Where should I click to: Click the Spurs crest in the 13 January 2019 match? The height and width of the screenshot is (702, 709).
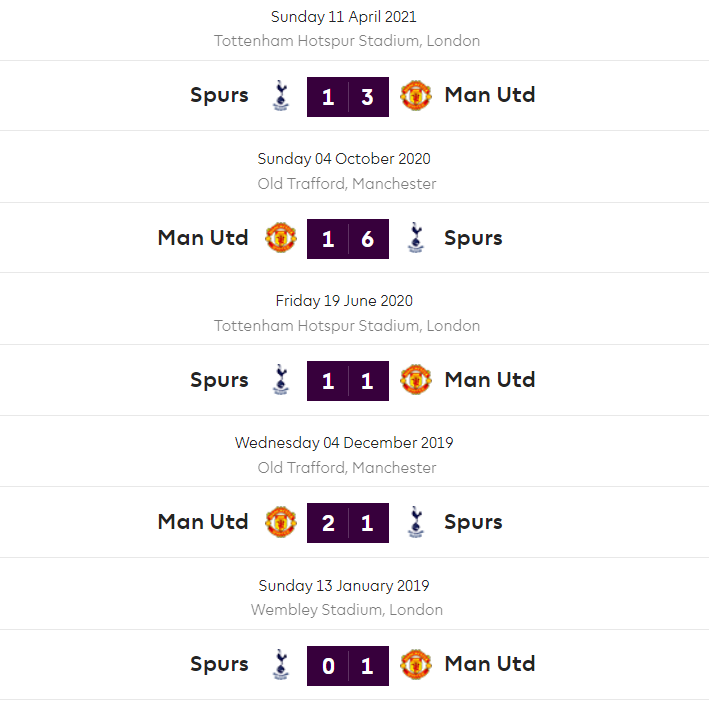(x=281, y=664)
